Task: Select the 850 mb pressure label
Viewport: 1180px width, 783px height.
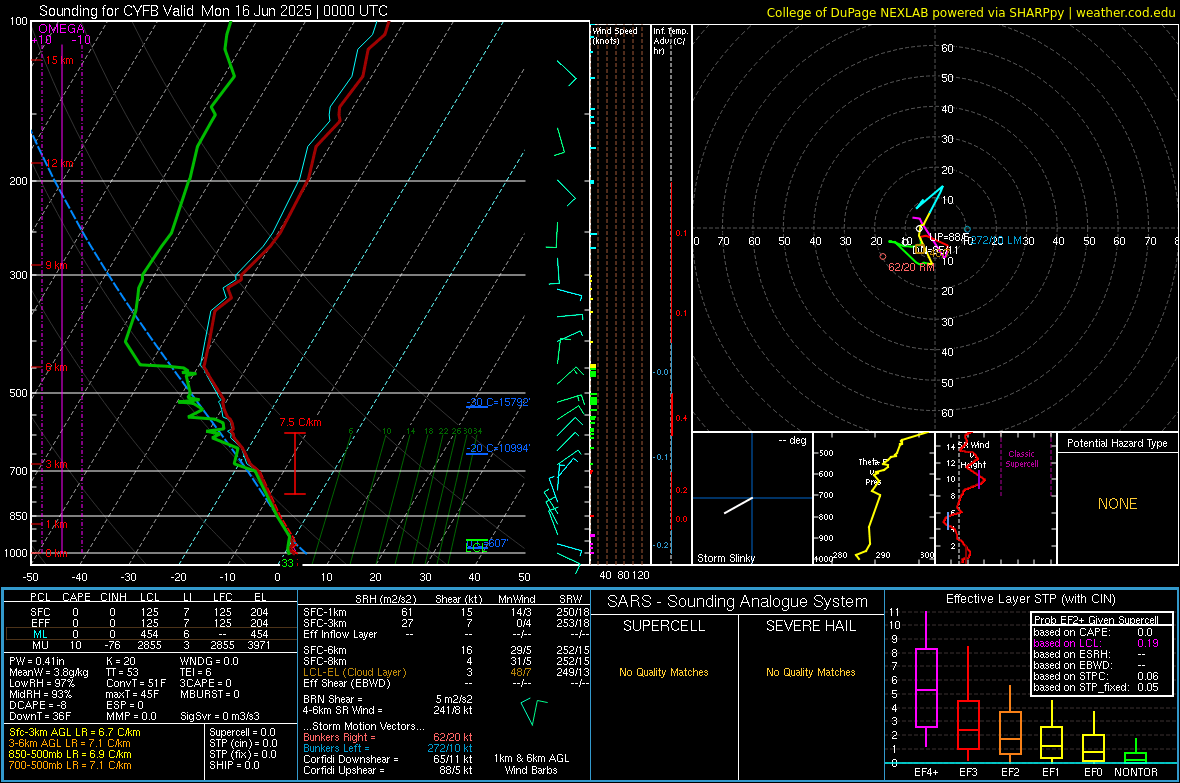Action: coord(18,516)
